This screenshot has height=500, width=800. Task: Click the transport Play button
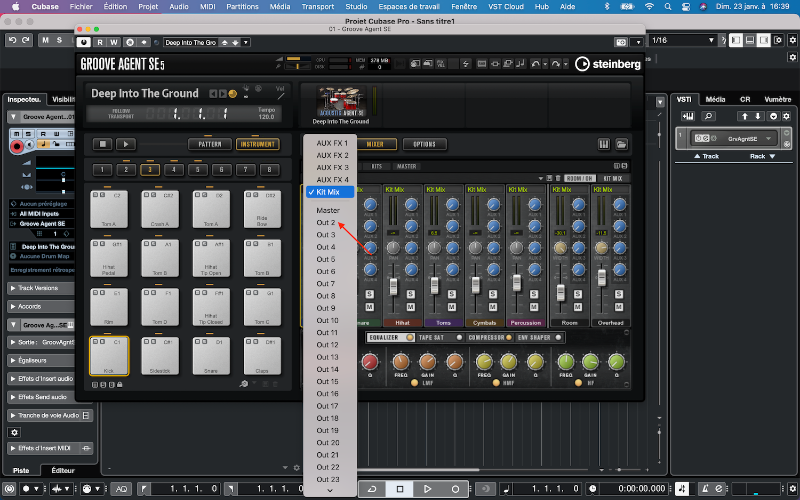click(428, 489)
